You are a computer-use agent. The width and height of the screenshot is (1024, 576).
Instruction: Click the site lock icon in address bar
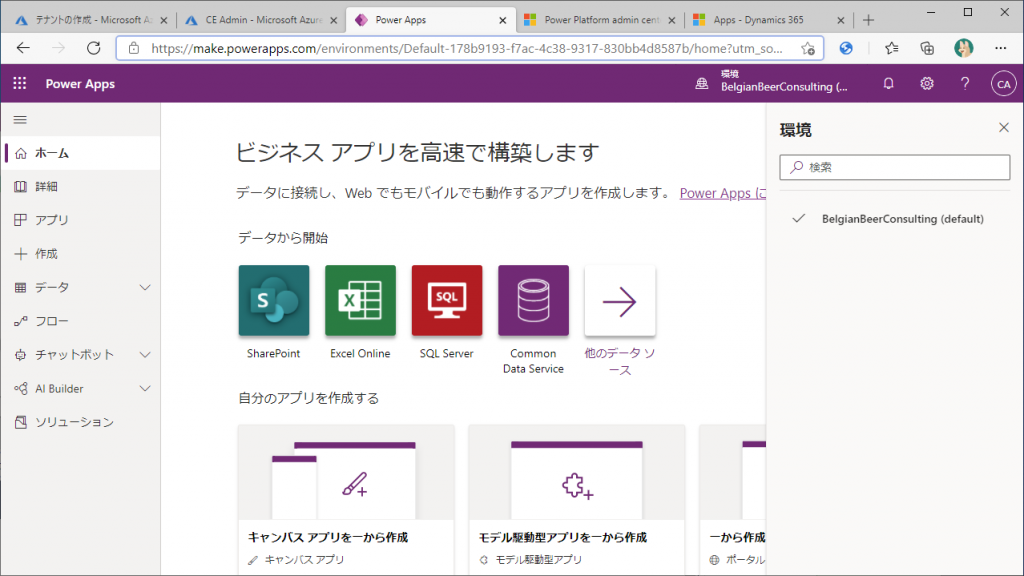(x=134, y=48)
